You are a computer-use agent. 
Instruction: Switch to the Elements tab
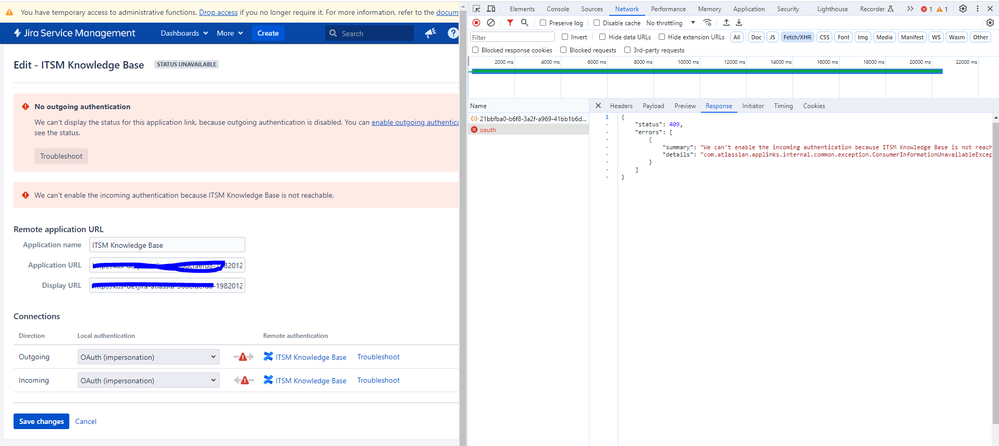point(522,9)
